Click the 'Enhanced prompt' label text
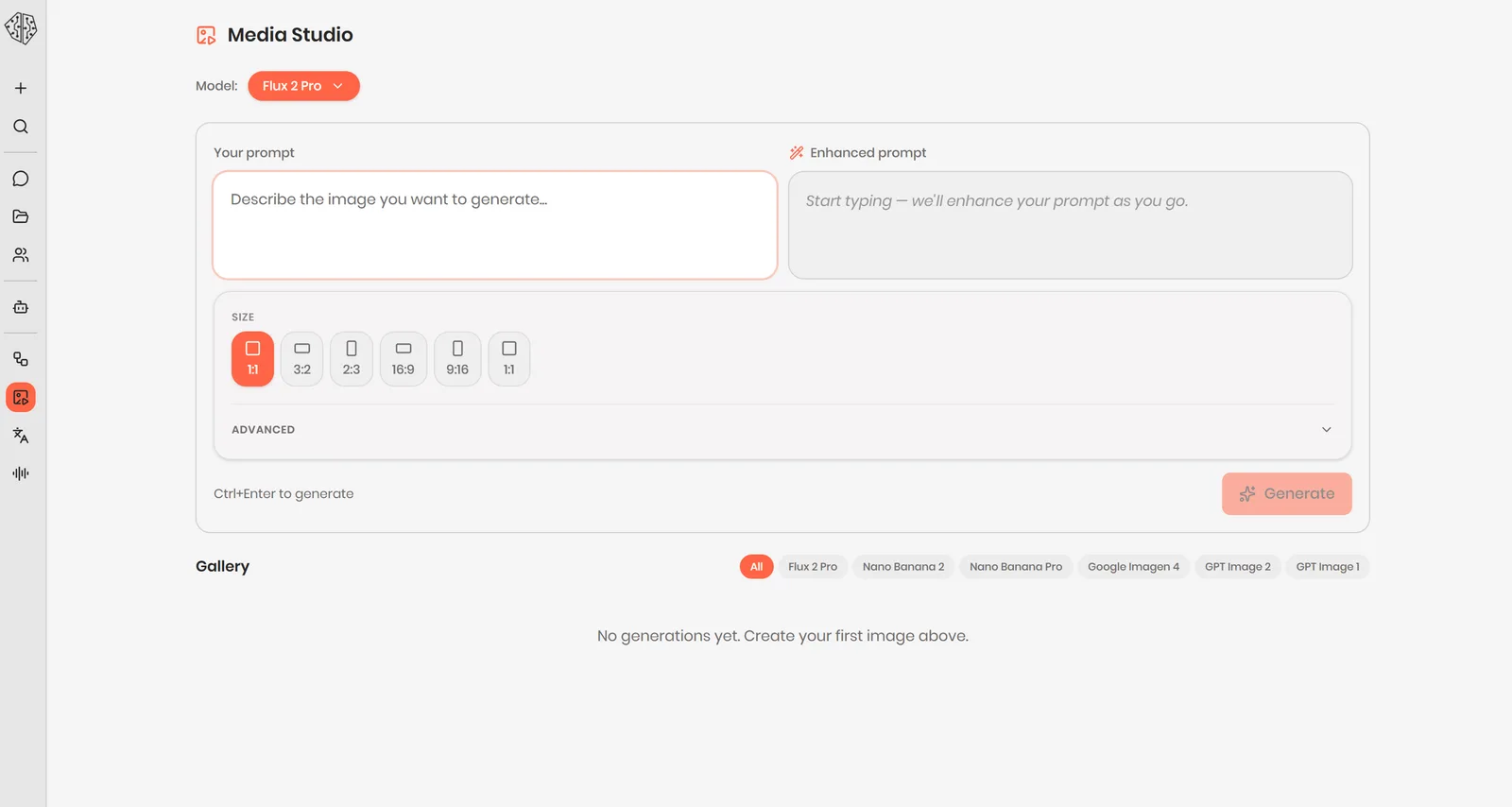This screenshot has width=1512, height=807. 868,153
